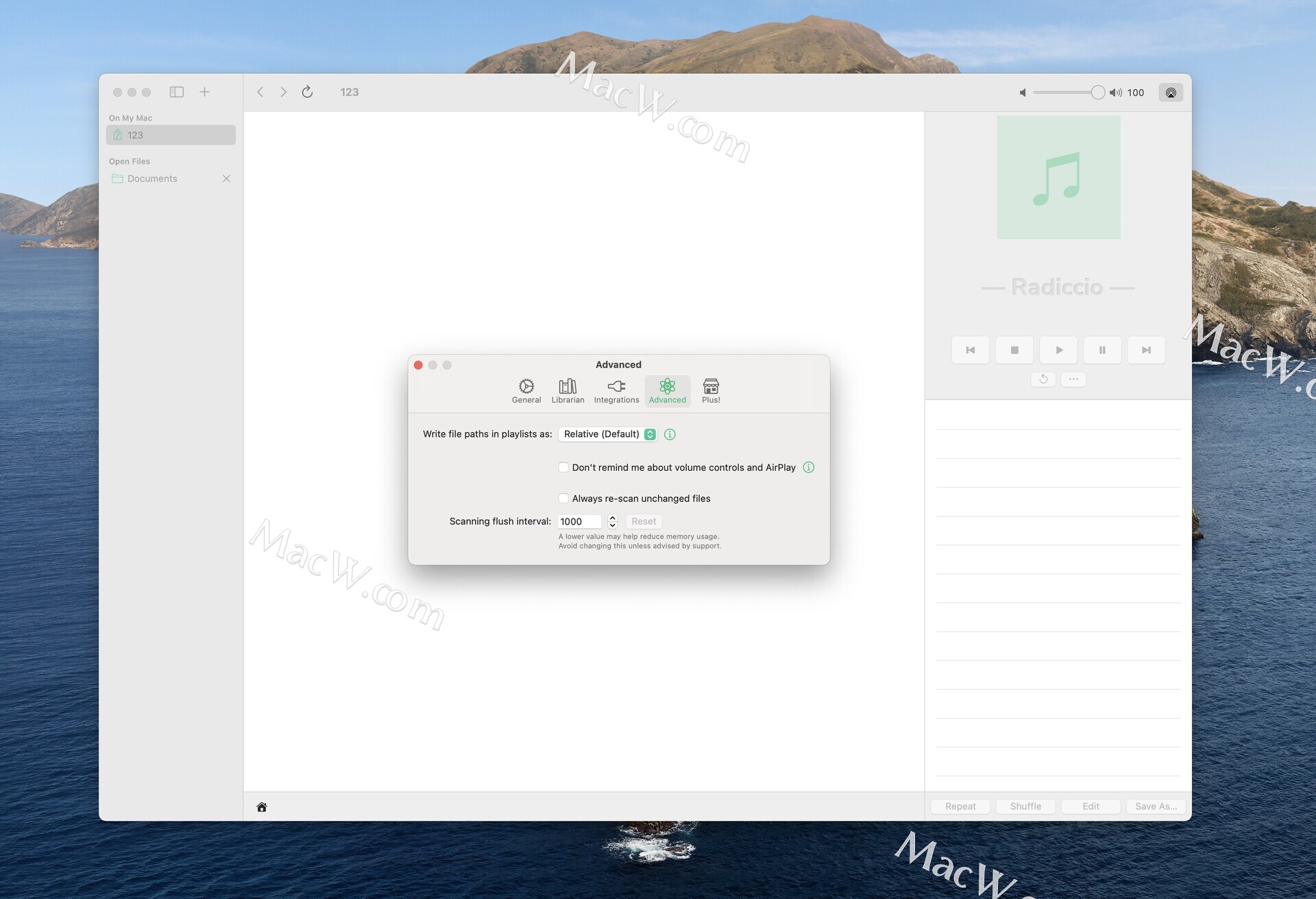Pause playback
The image size is (1316, 899).
click(x=1102, y=350)
